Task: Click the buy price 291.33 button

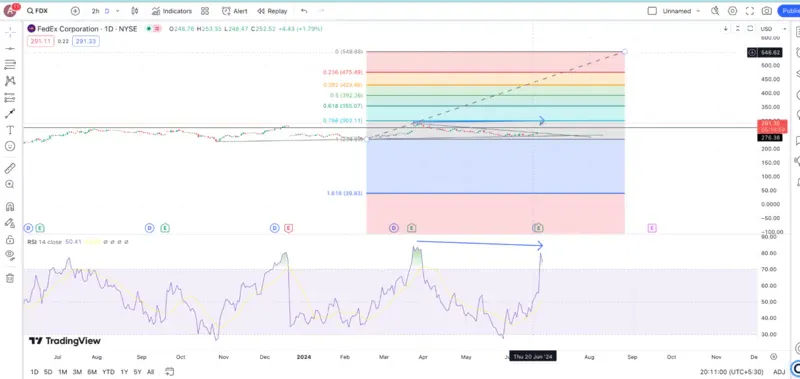Action: tap(86, 41)
